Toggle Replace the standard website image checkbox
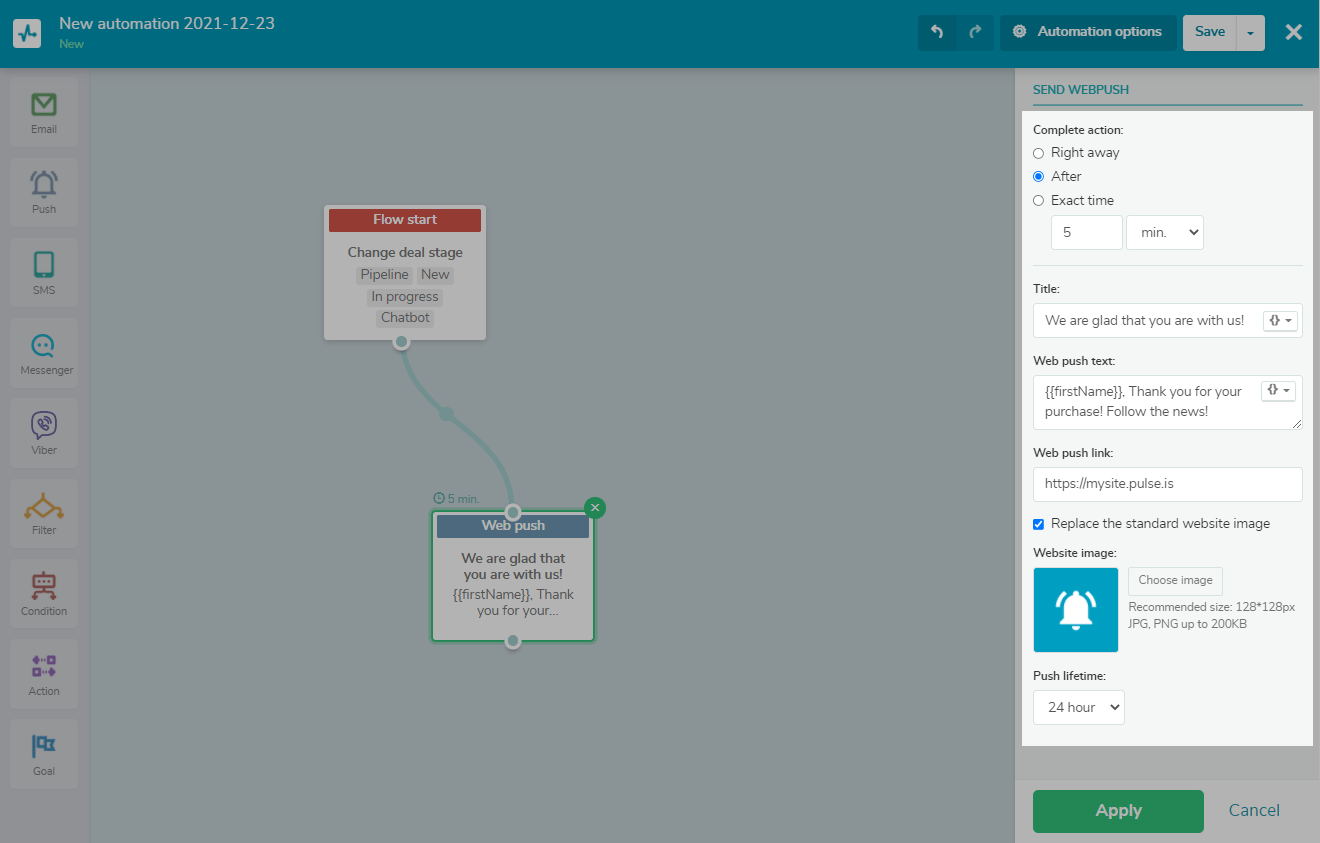 1039,524
